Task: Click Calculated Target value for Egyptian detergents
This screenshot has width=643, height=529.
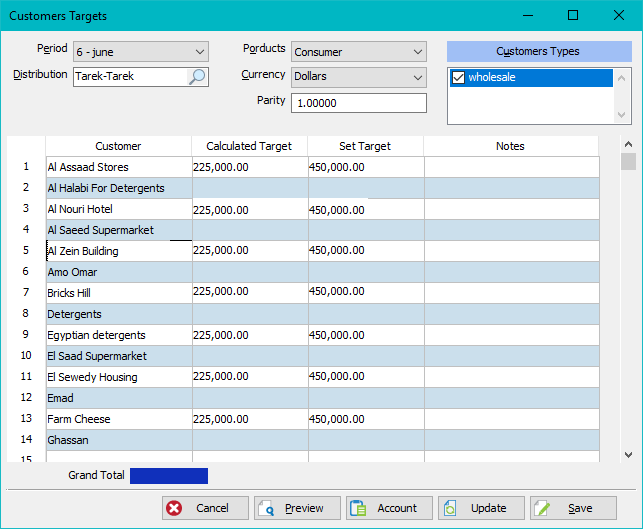Action: 250,335
